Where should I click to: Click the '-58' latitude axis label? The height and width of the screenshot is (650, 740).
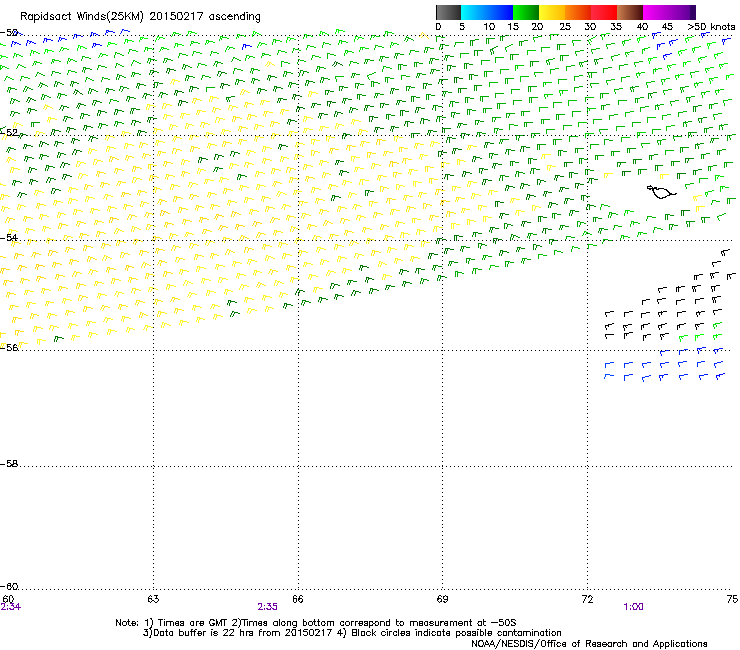(x=9, y=464)
